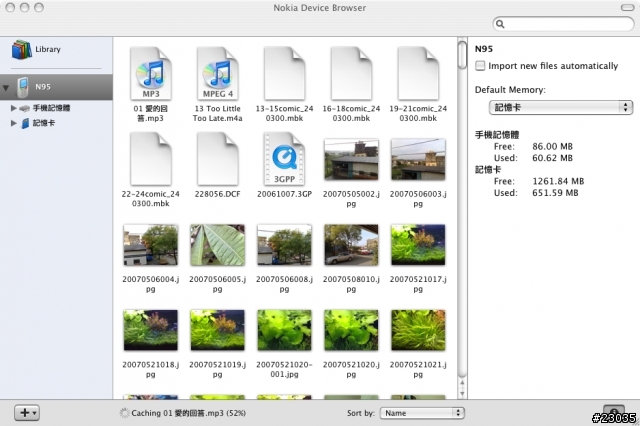Expand the 記憶卡 memory card folder
Image resolution: width=640 pixels, height=426 pixels.
click(13, 123)
